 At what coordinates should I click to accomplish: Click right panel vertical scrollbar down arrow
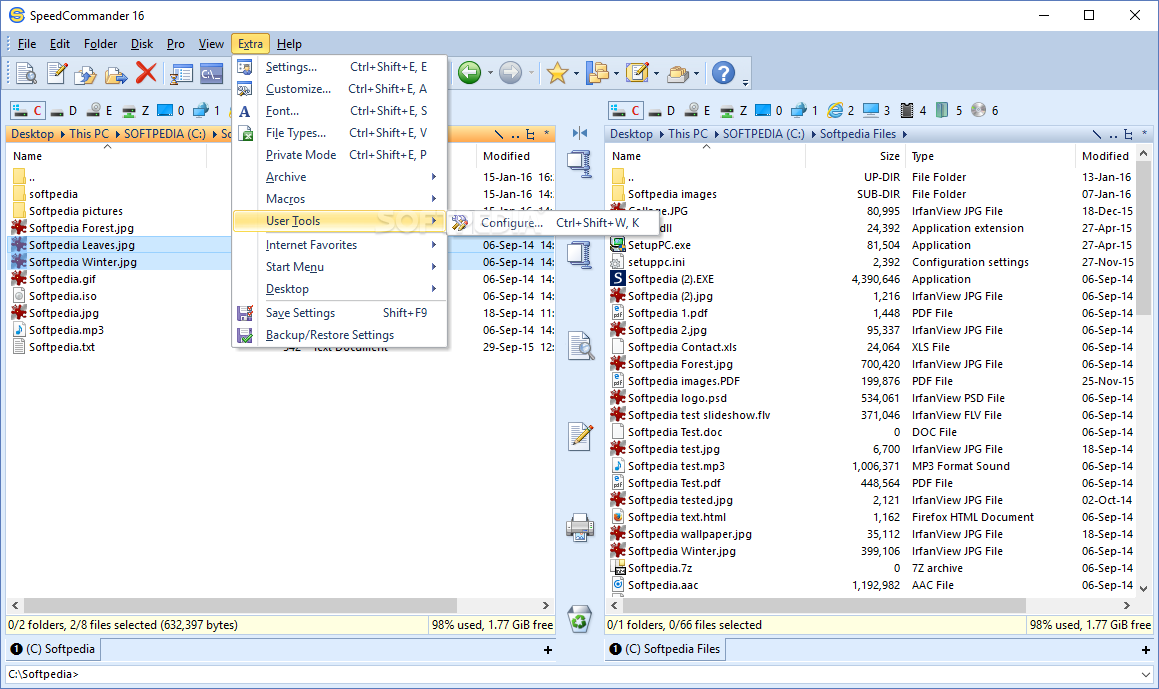[x=1143, y=588]
